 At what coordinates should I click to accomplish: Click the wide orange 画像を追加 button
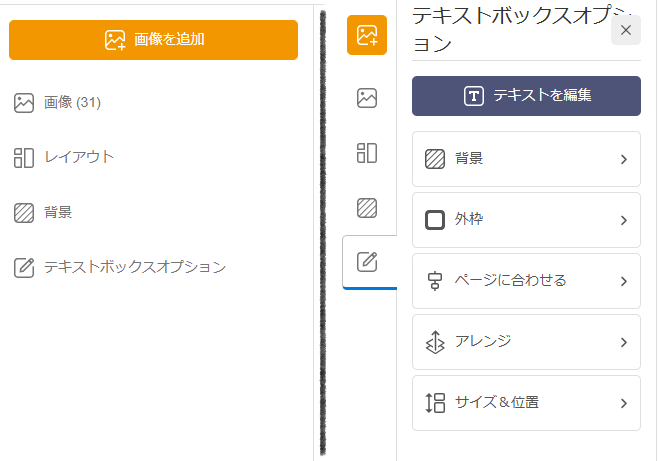tap(153, 40)
